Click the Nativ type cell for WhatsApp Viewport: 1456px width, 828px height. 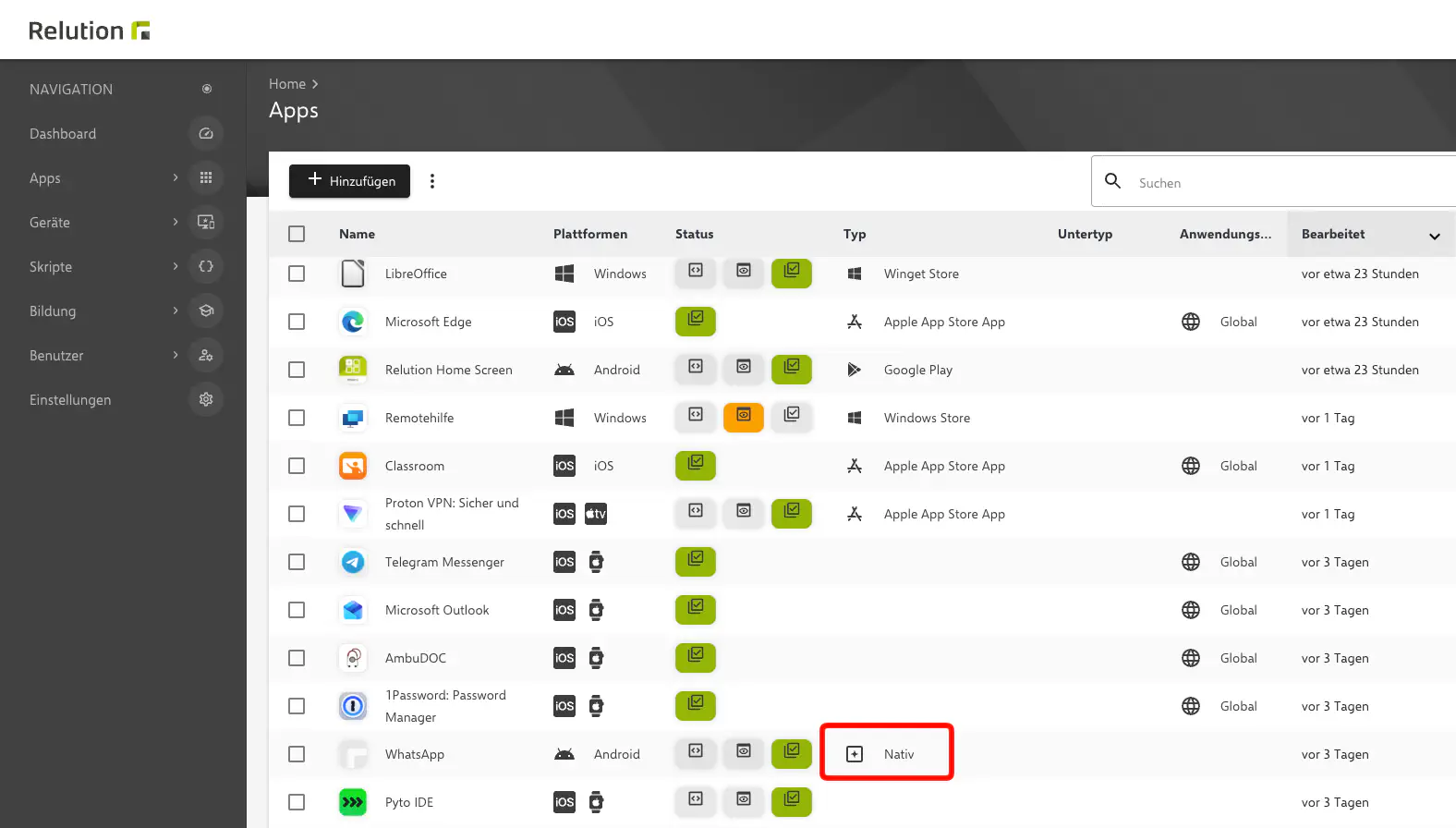tap(887, 752)
